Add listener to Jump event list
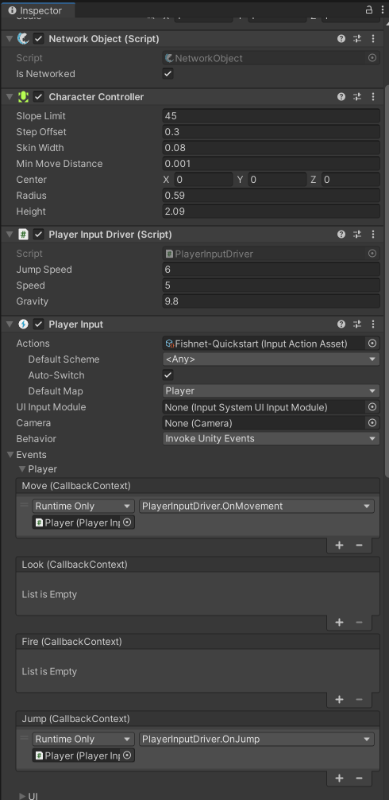The height and width of the screenshot is (800, 389). coord(339,778)
